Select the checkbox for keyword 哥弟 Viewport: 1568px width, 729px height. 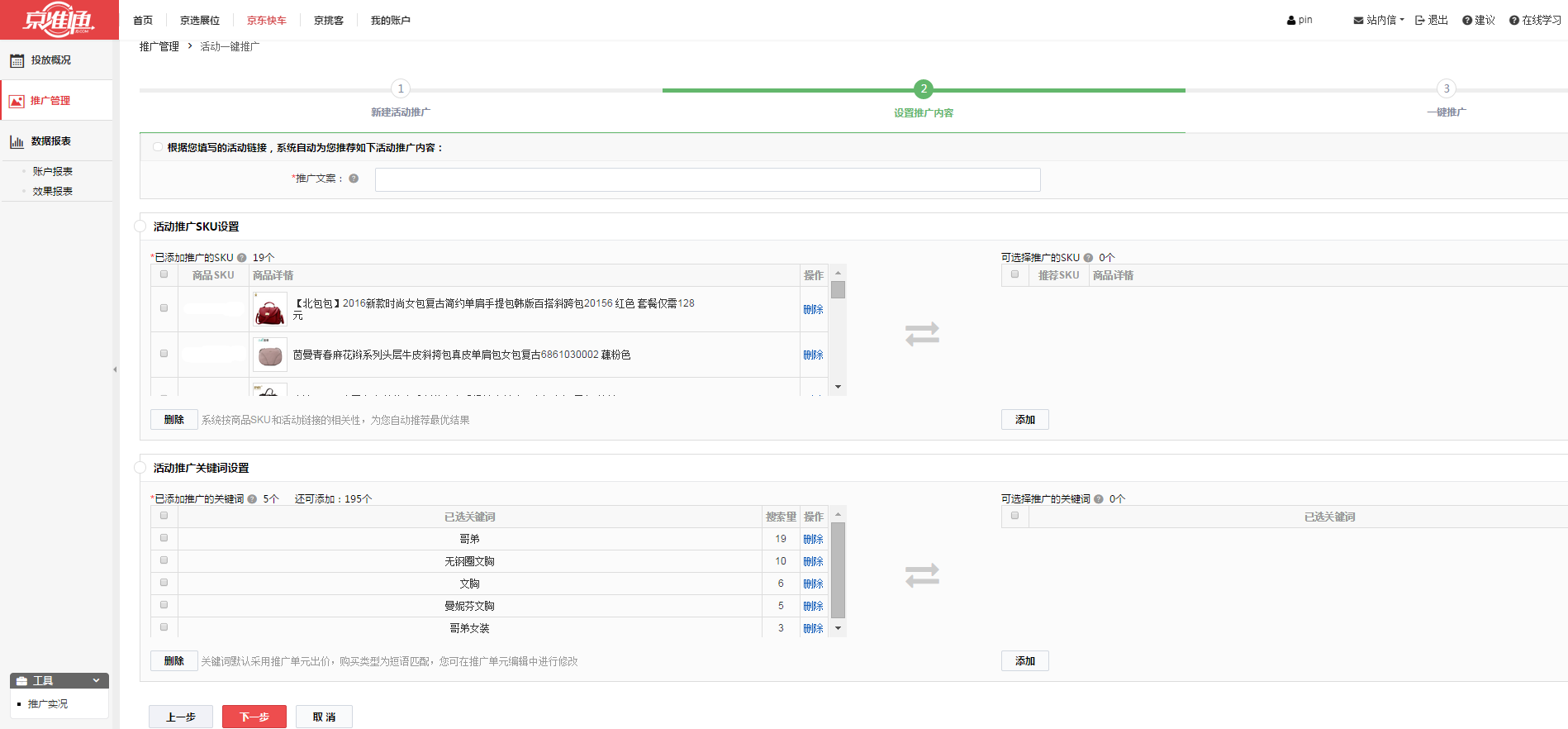pos(164,538)
